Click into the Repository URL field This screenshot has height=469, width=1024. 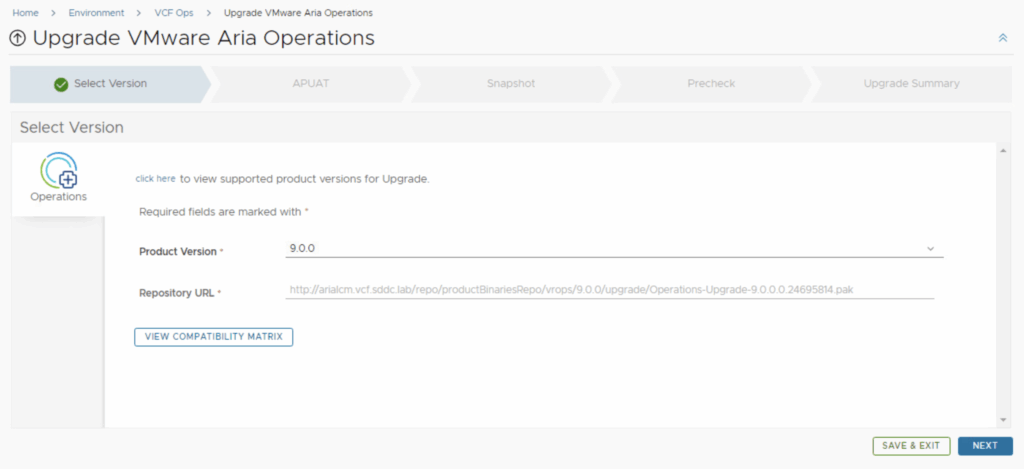coord(610,290)
